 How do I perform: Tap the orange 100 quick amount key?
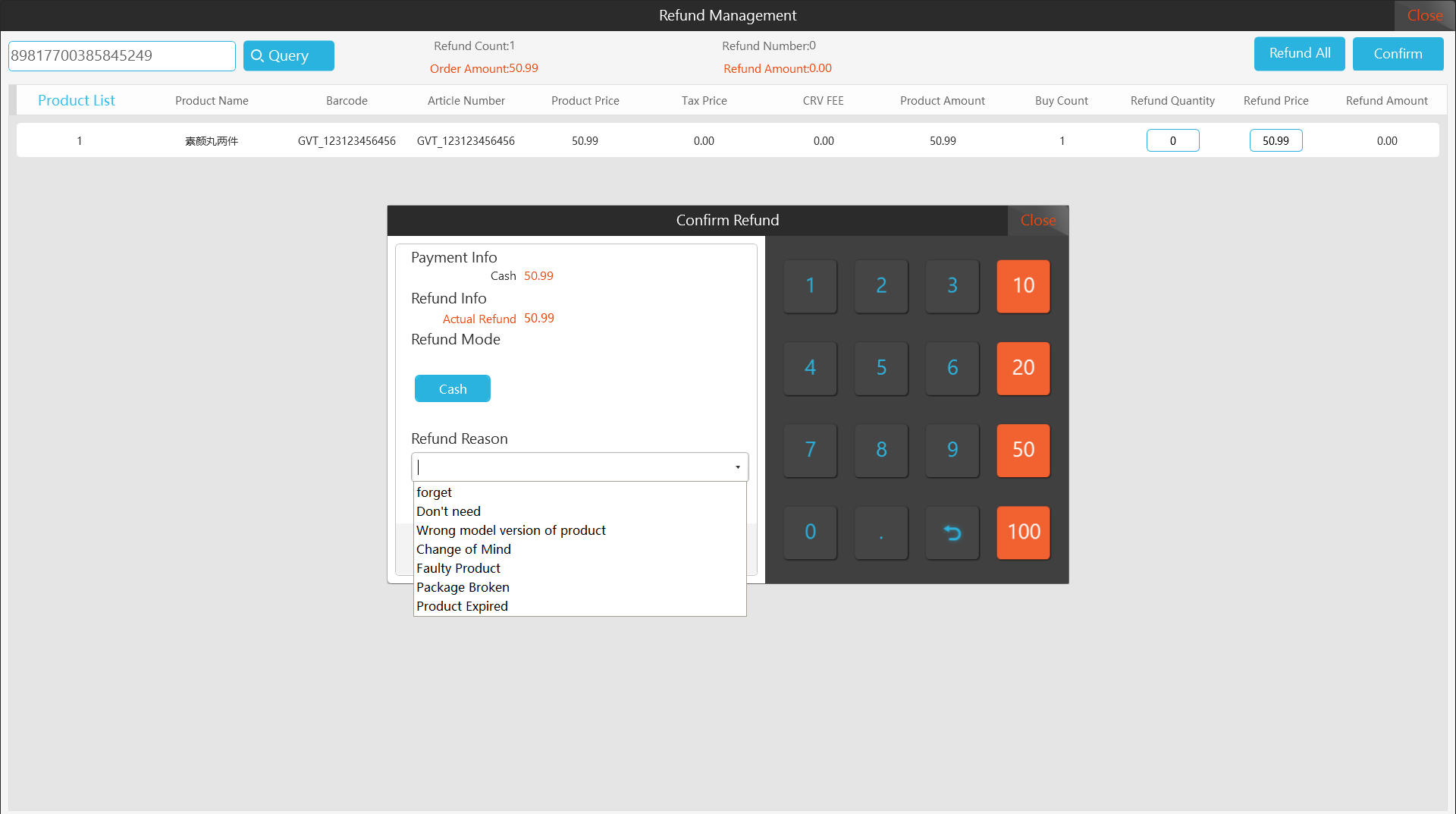pos(1023,532)
